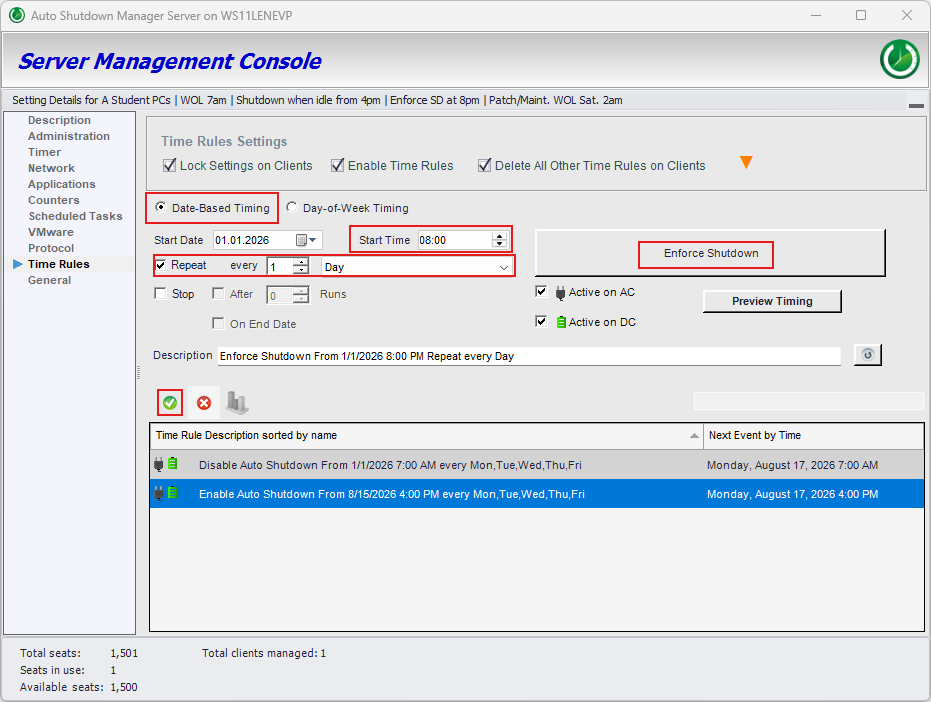The image size is (931, 702).
Task: Click the refresh description button icon
Action: click(867, 355)
